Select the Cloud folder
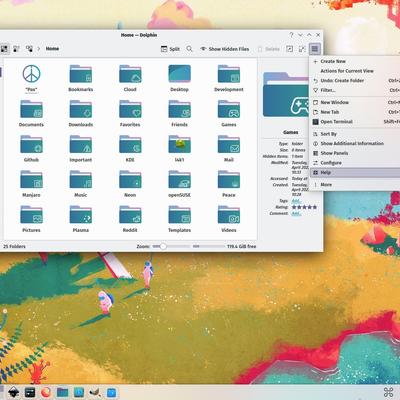 [130, 78]
